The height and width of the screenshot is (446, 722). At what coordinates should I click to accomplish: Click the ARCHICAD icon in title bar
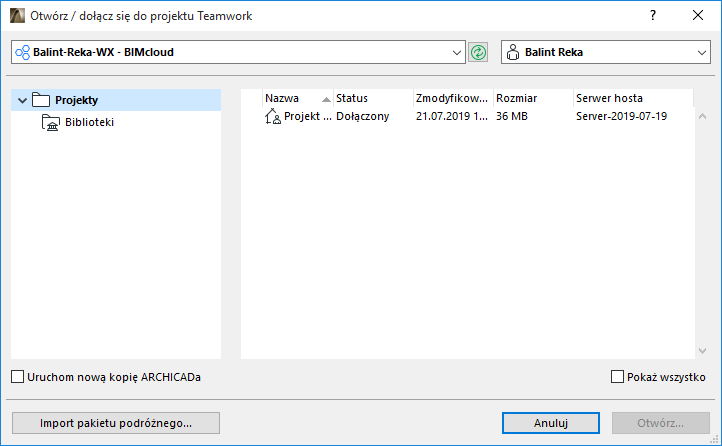click(x=16, y=16)
